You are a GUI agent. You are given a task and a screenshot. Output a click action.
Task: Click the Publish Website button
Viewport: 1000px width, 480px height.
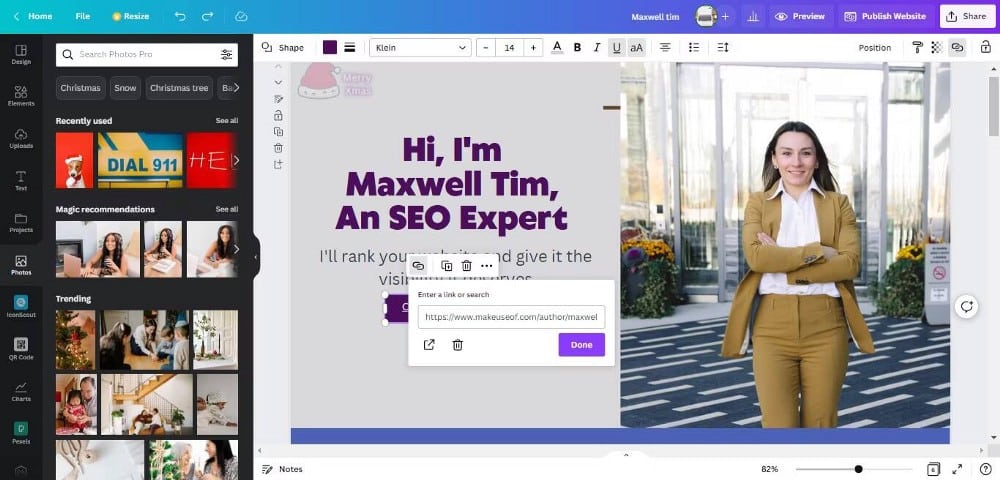click(885, 17)
